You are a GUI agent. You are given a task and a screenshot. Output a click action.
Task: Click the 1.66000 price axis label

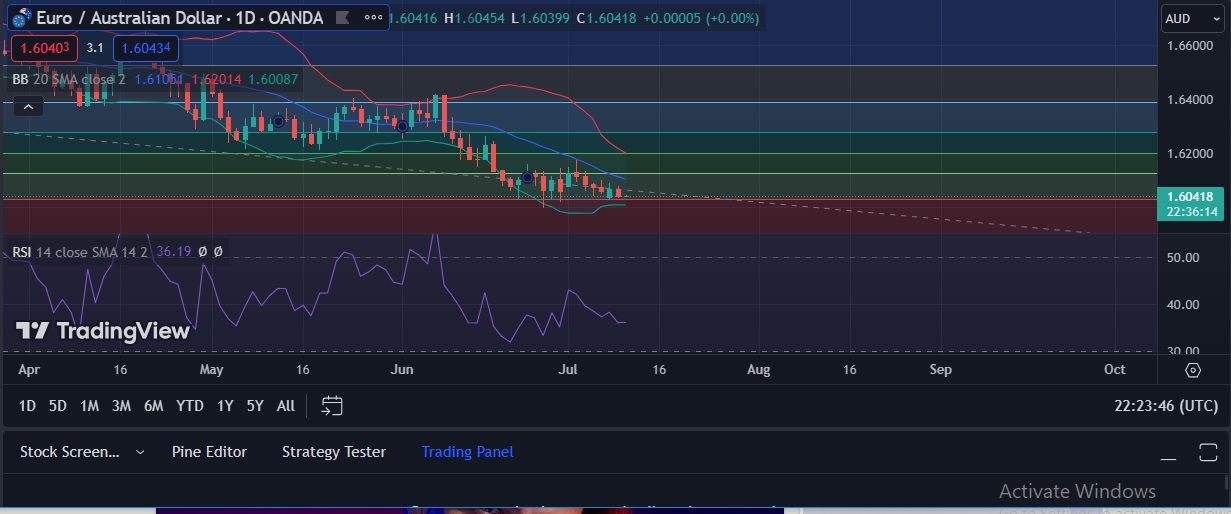[1191, 46]
